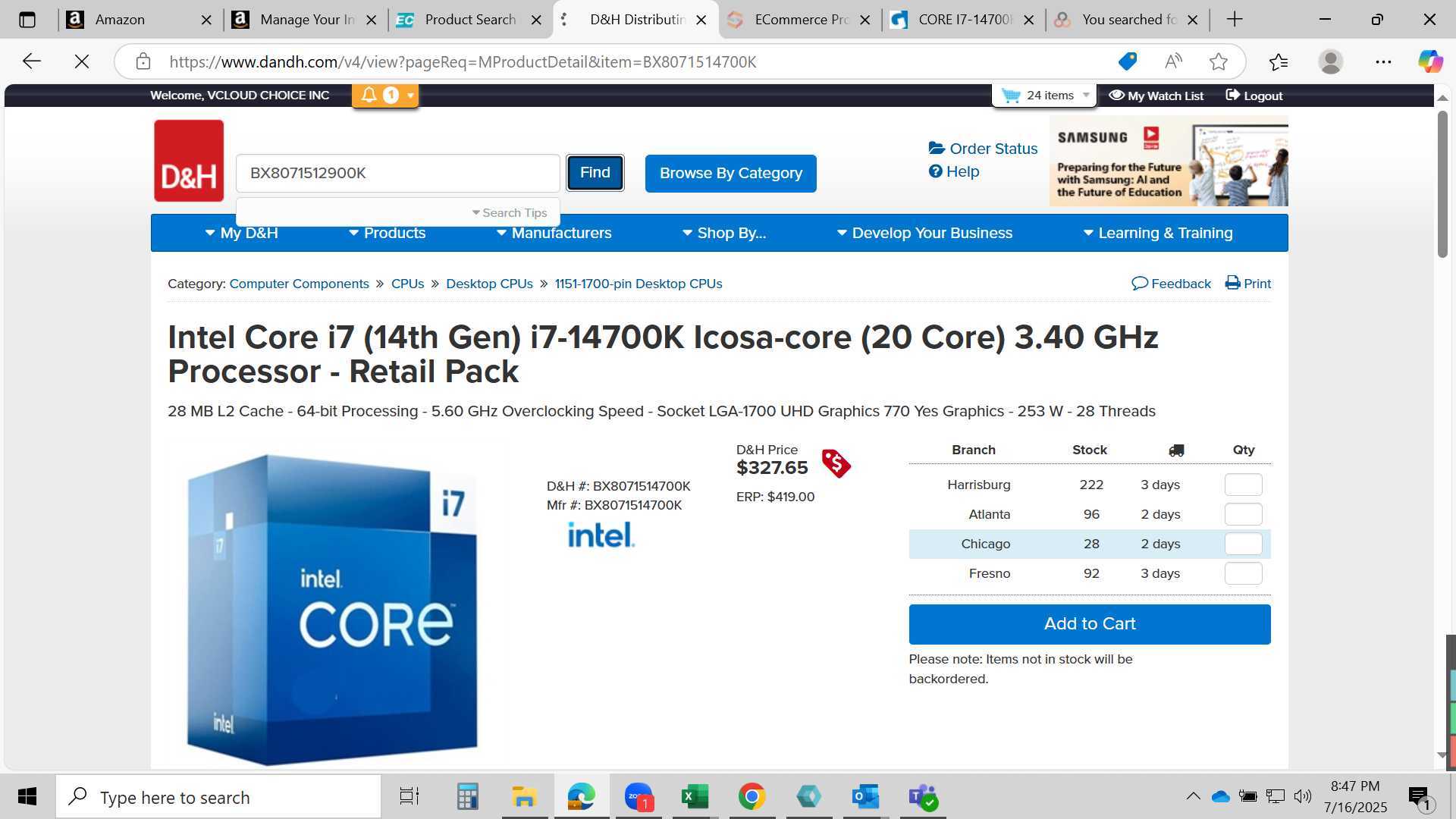The image size is (1456, 819).
Task: Open Desktop CPUs breadcrumb
Action: pyautogui.click(x=489, y=284)
